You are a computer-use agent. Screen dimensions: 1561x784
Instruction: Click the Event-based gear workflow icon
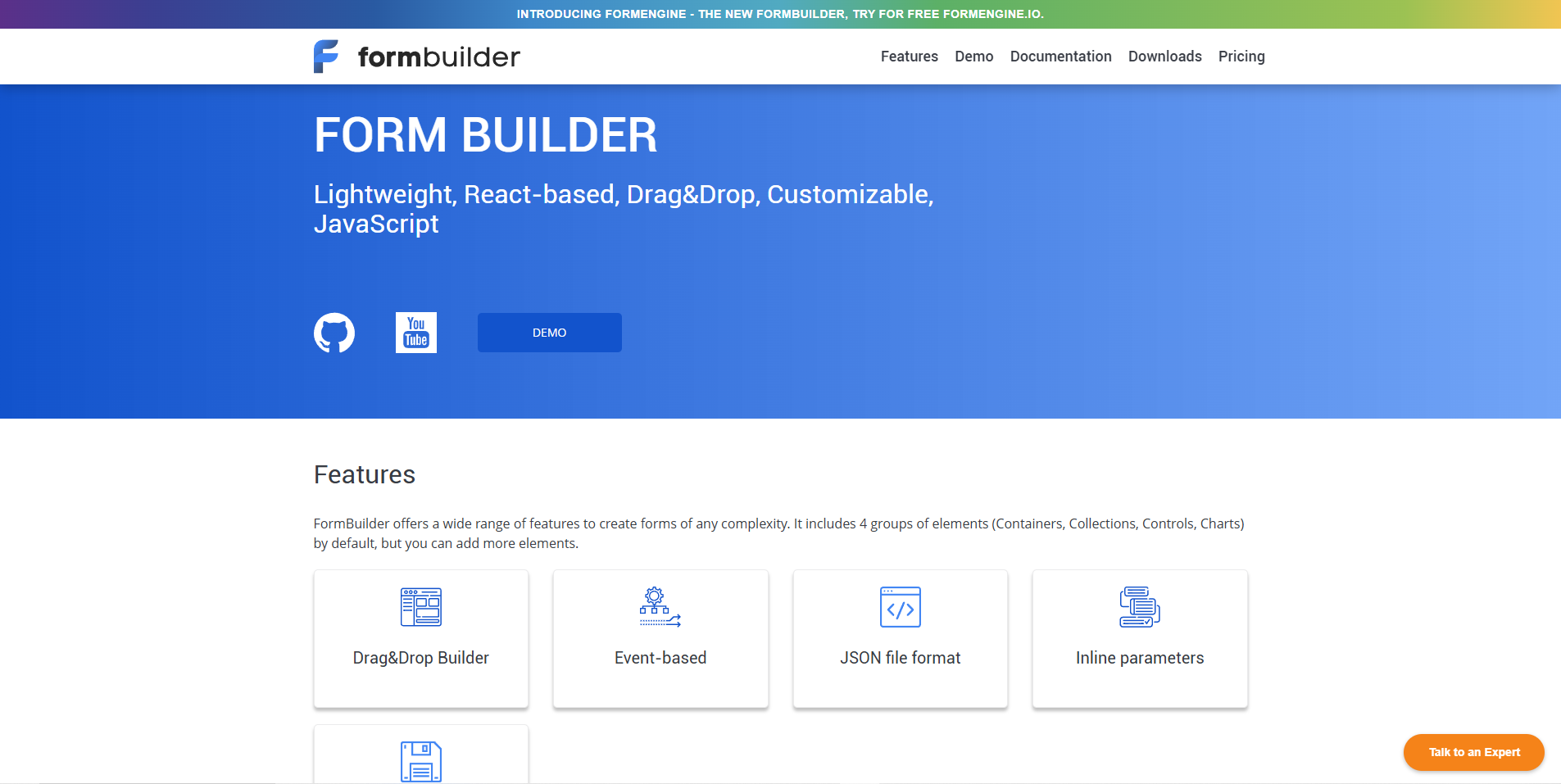(660, 607)
